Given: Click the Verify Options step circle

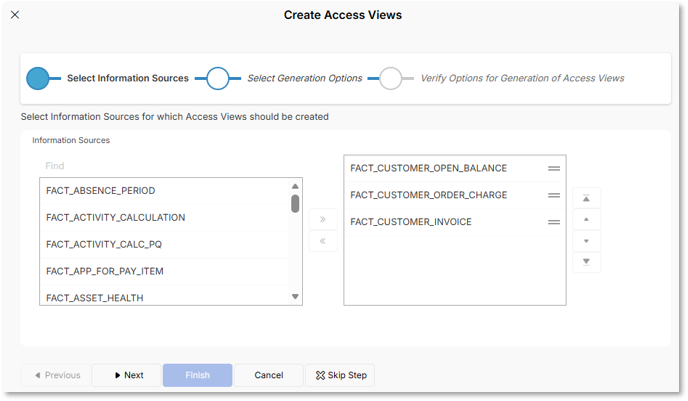Looking at the screenshot, I should 391,79.
